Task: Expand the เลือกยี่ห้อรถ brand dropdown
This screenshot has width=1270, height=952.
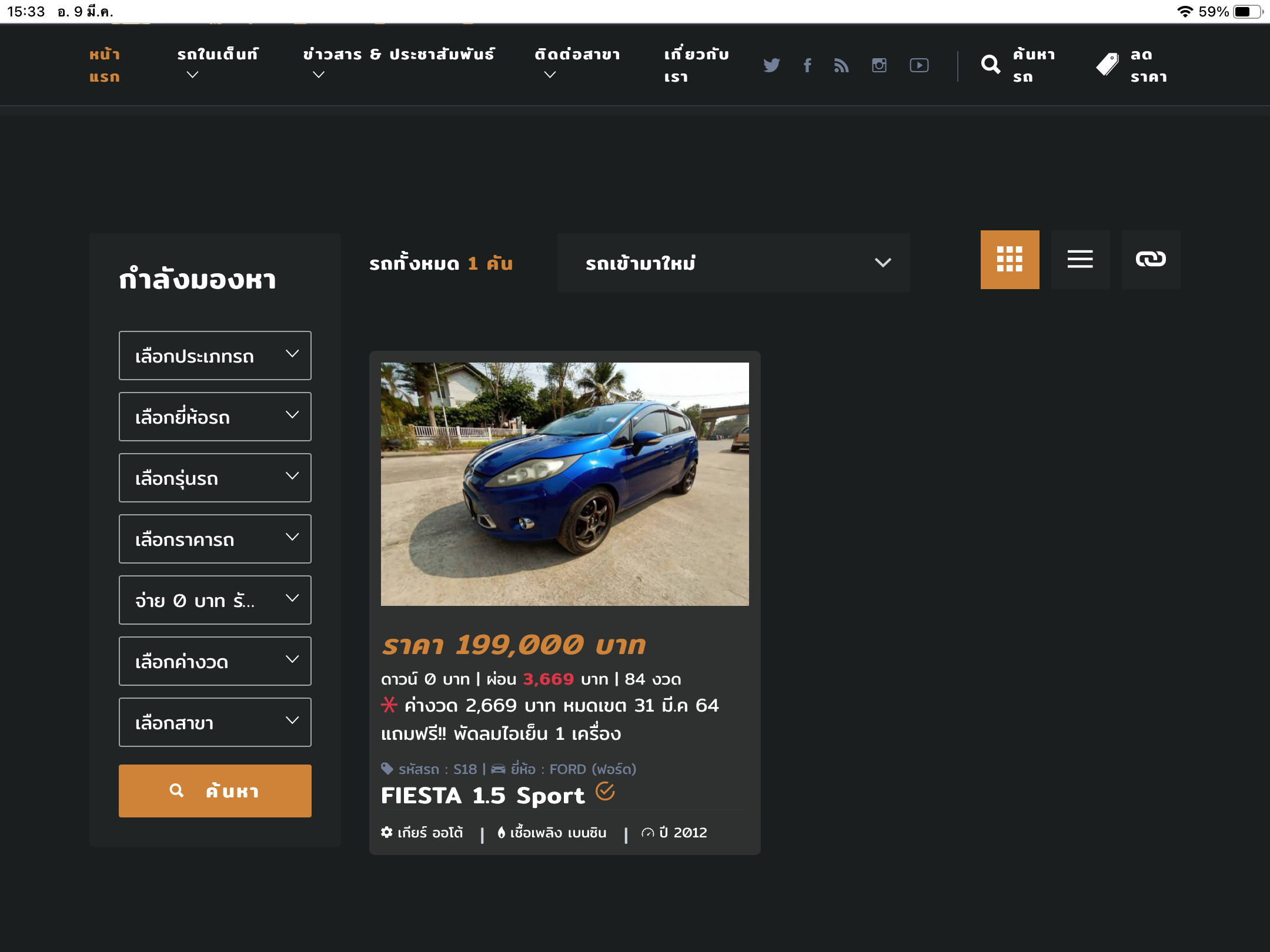Action: click(x=215, y=417)
